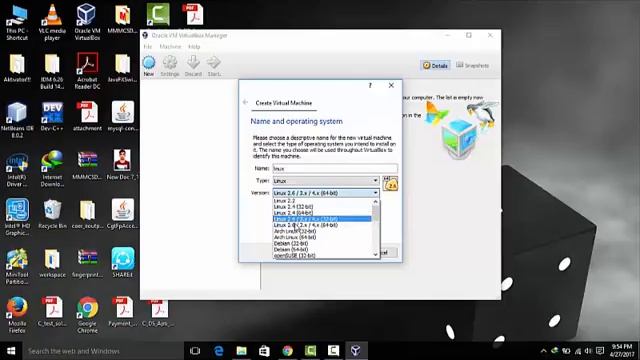Screen dimensions: 640x360
Task: Open Oracle VM VirtualBox desktop shortcut
Action: (87, 22)
